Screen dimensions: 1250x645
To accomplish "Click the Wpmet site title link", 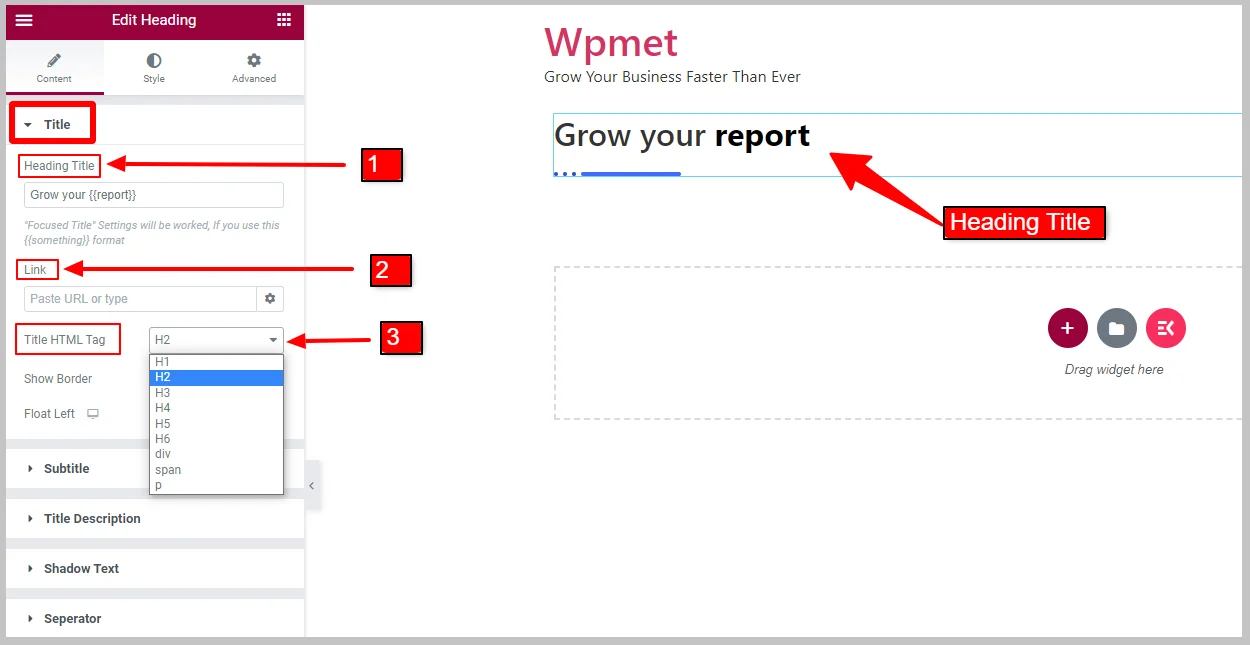I will [x=610, y=43].
